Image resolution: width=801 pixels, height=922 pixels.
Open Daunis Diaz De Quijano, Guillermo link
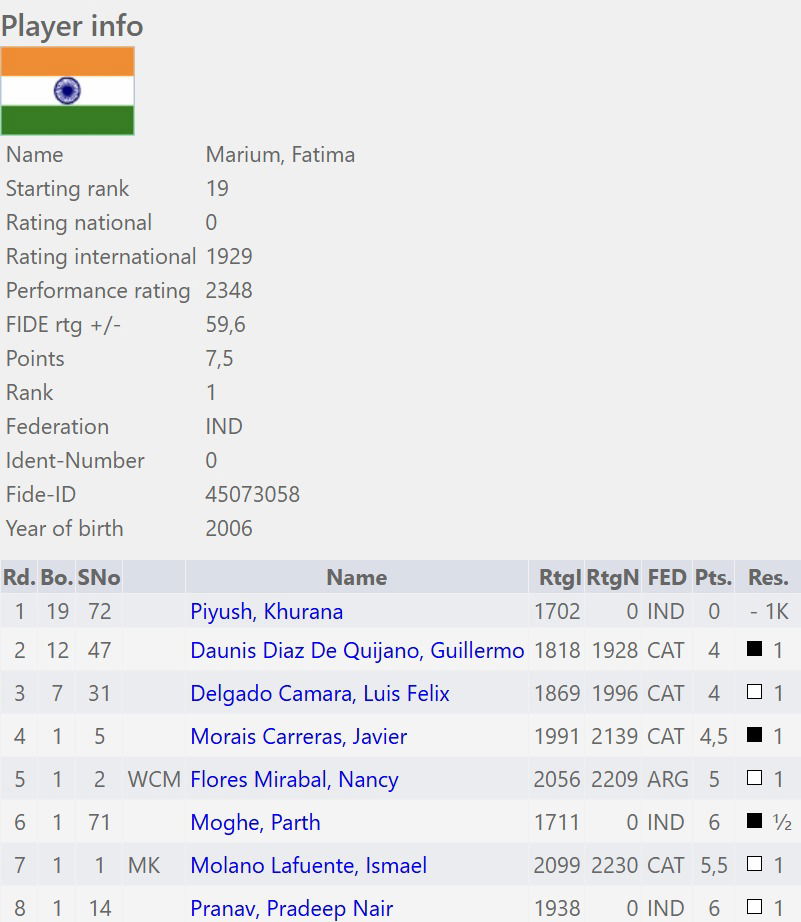click(357, 650)
